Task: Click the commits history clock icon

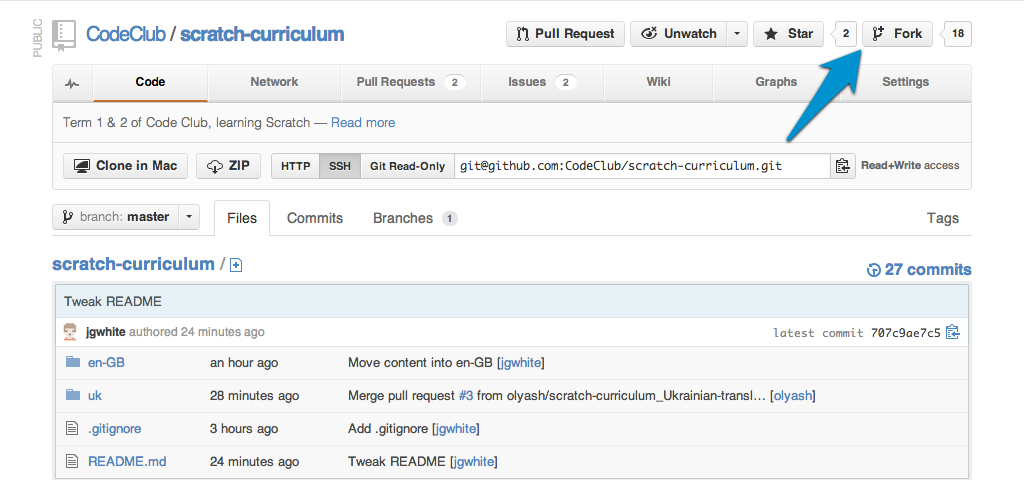Action: [873, 270]
